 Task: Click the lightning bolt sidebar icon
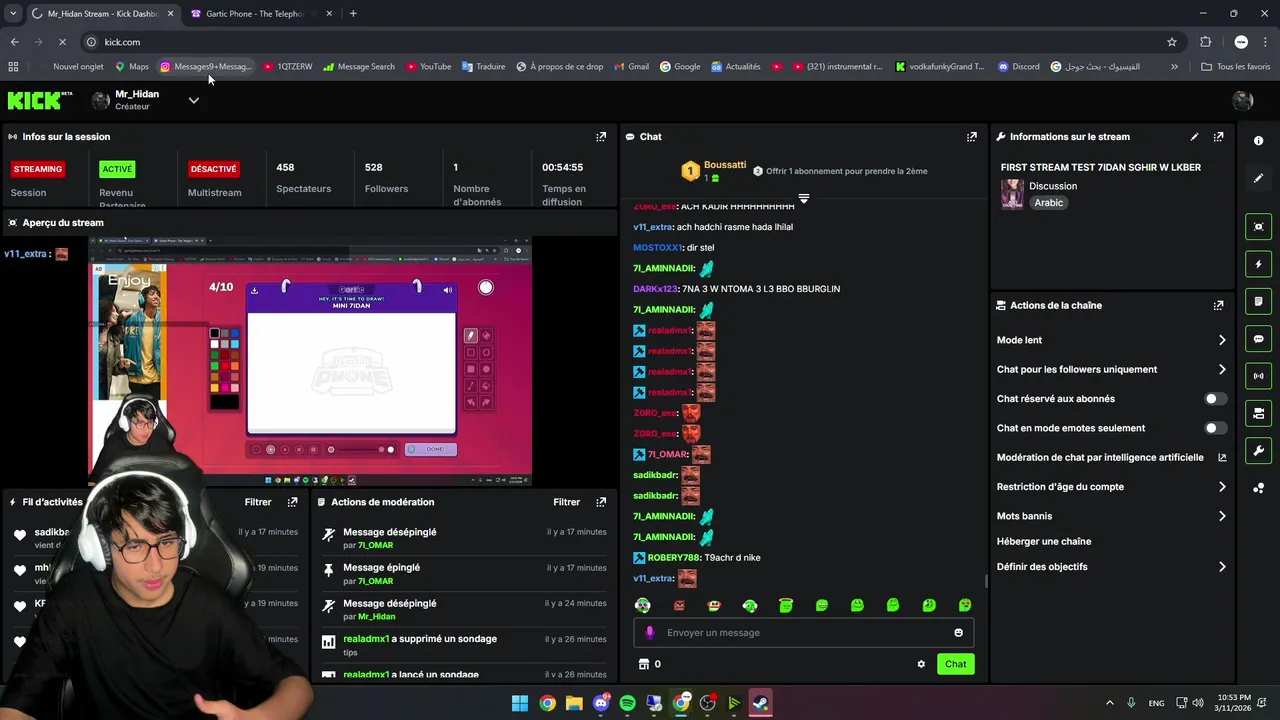[1258, 264]
